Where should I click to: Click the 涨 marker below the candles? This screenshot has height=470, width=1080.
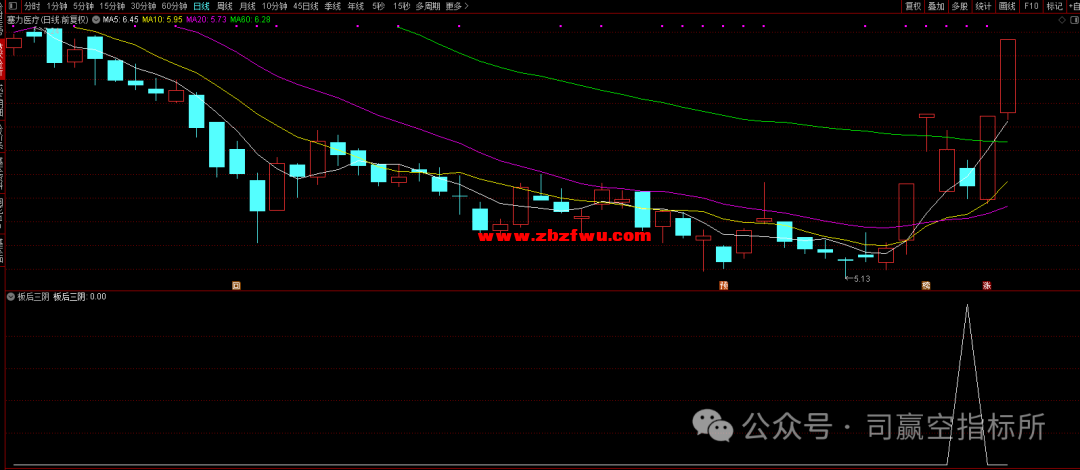click(986, 285)
